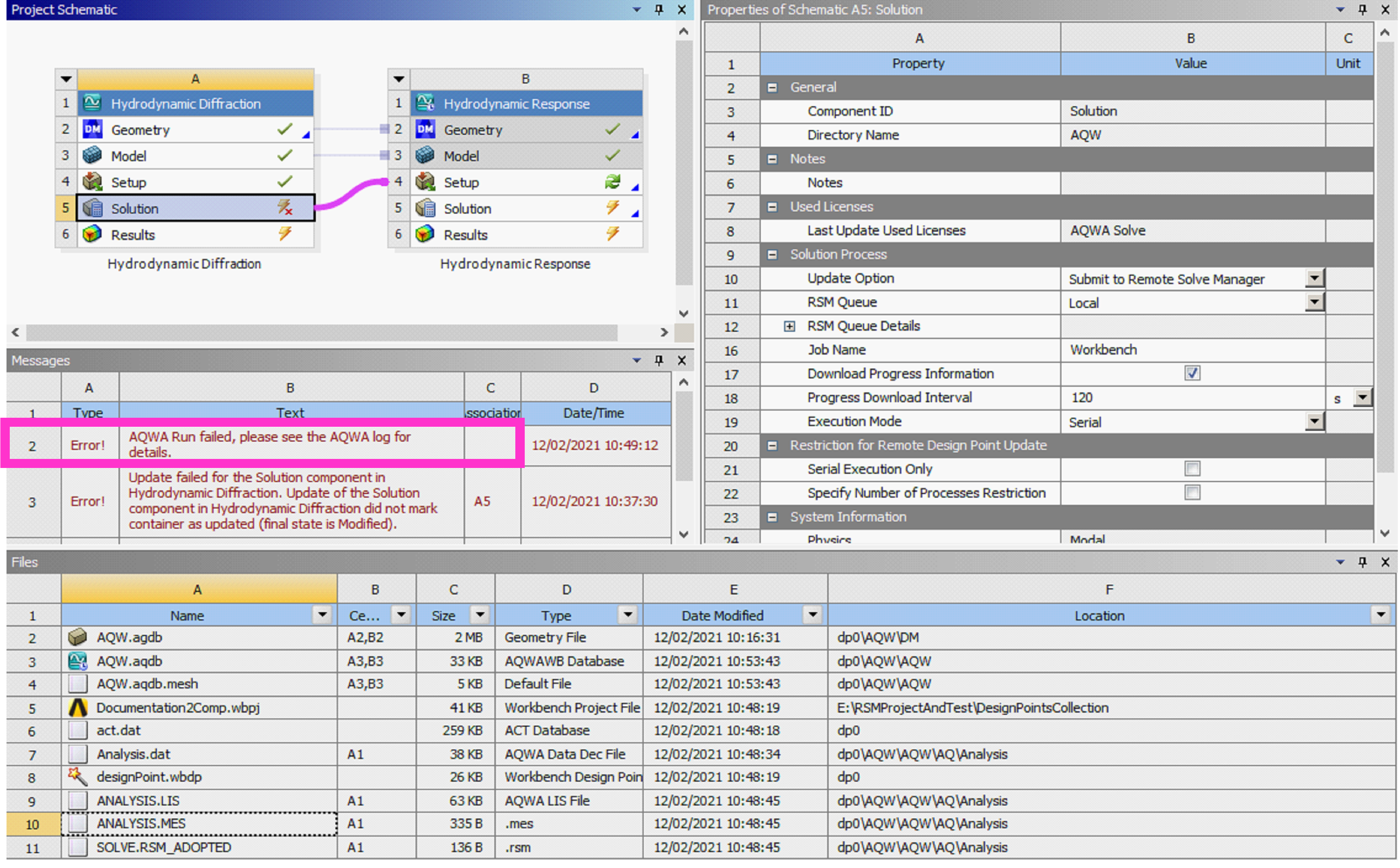Select Model icon in system A
This screenshot has height=868, width=1400.
[93, 156]
